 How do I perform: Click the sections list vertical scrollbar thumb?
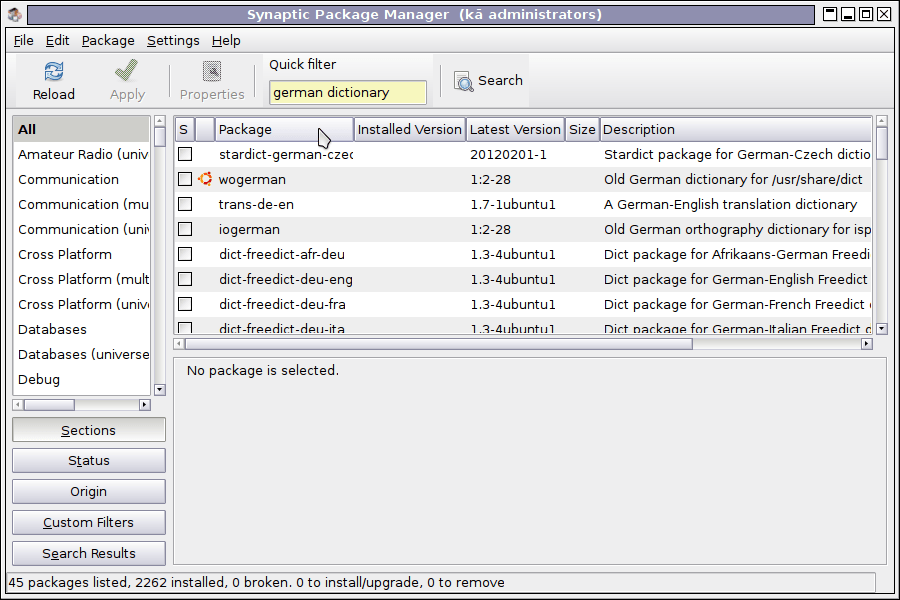(160, 137)
